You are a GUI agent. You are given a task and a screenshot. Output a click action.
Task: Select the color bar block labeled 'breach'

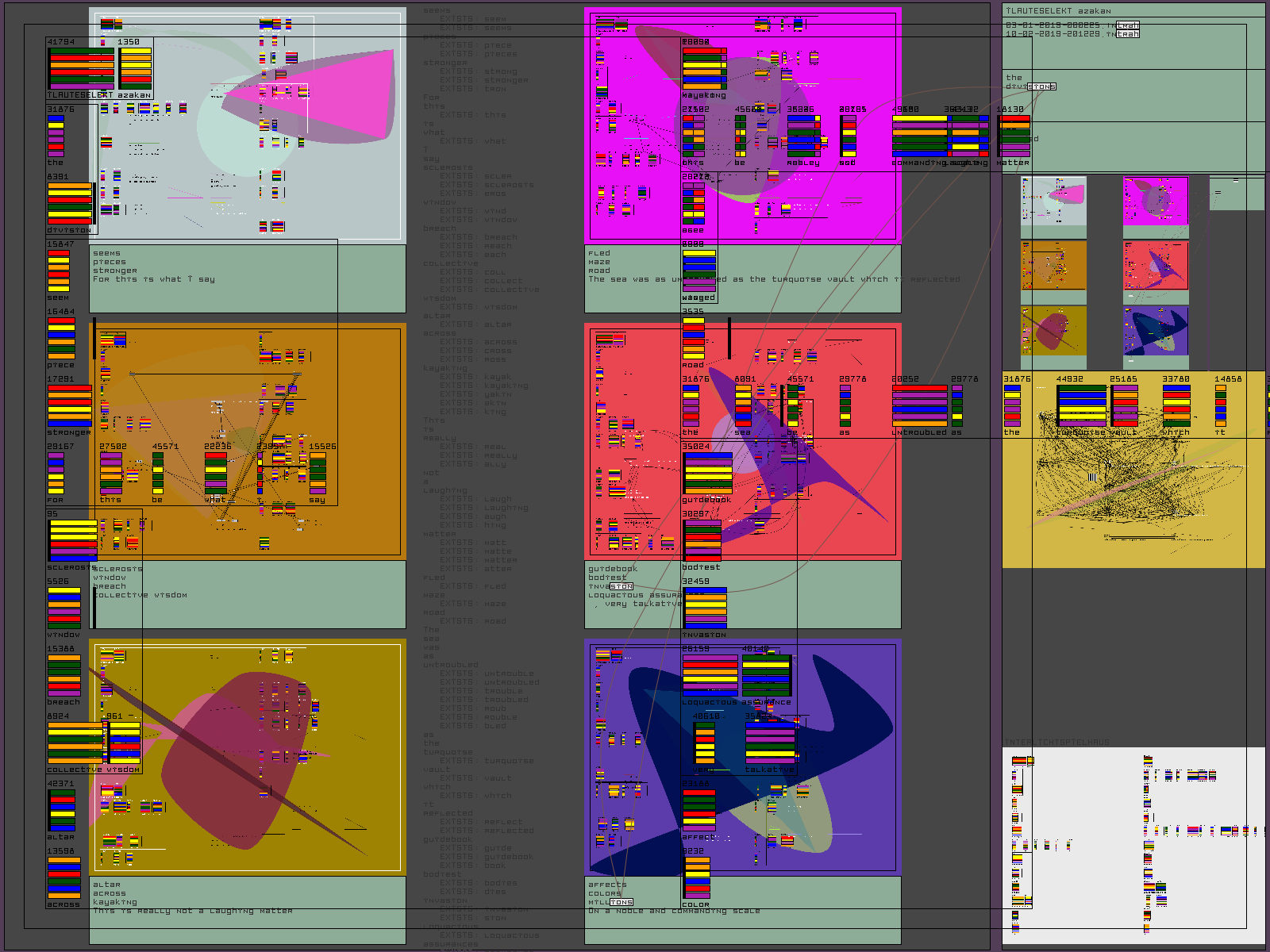point(63,676)
